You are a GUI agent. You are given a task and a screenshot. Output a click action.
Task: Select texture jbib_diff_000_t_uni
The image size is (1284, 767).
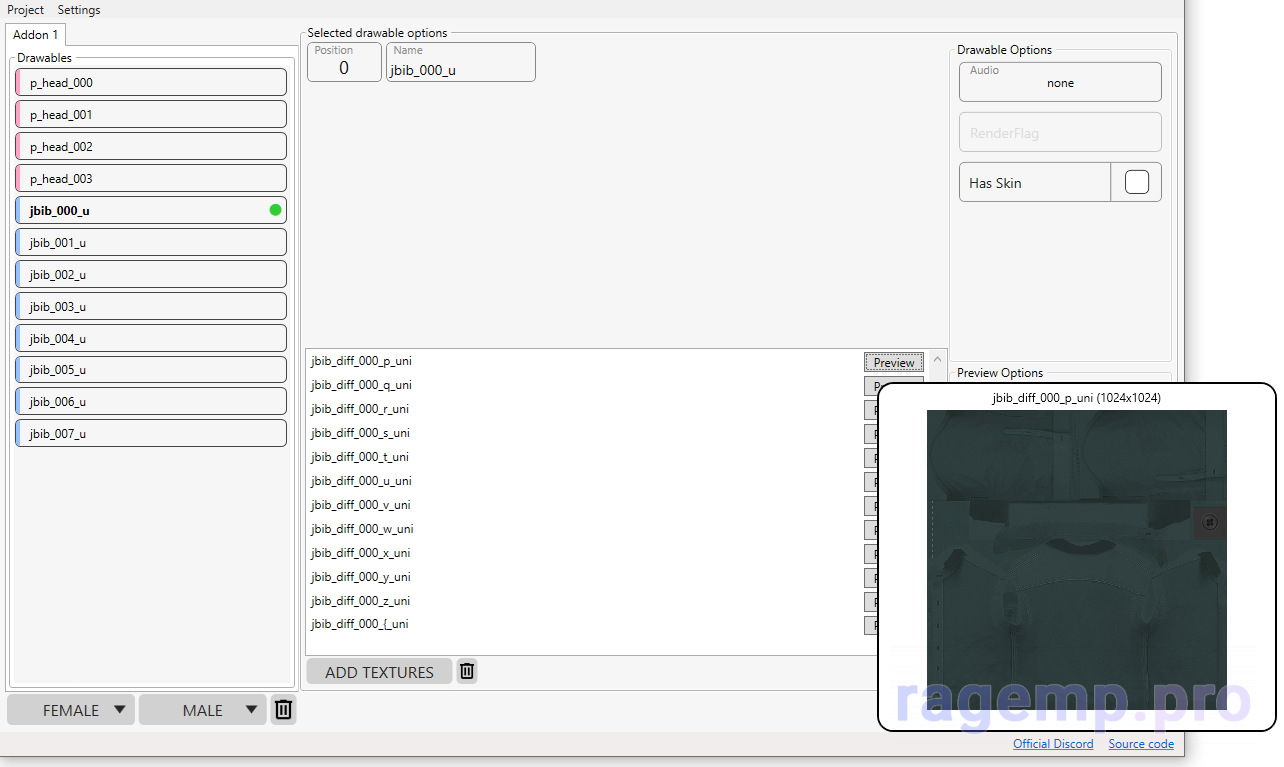click(360, 457)
